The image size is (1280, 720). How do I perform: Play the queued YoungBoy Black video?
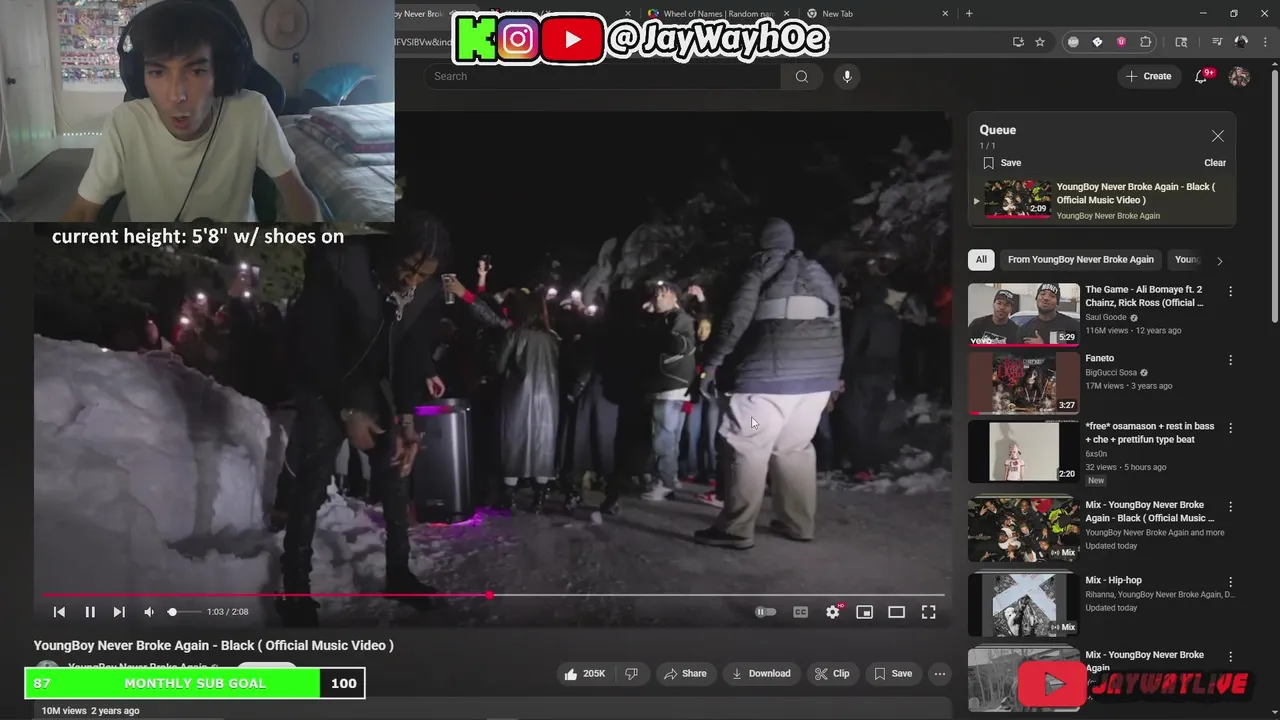tap(1102, 200)
